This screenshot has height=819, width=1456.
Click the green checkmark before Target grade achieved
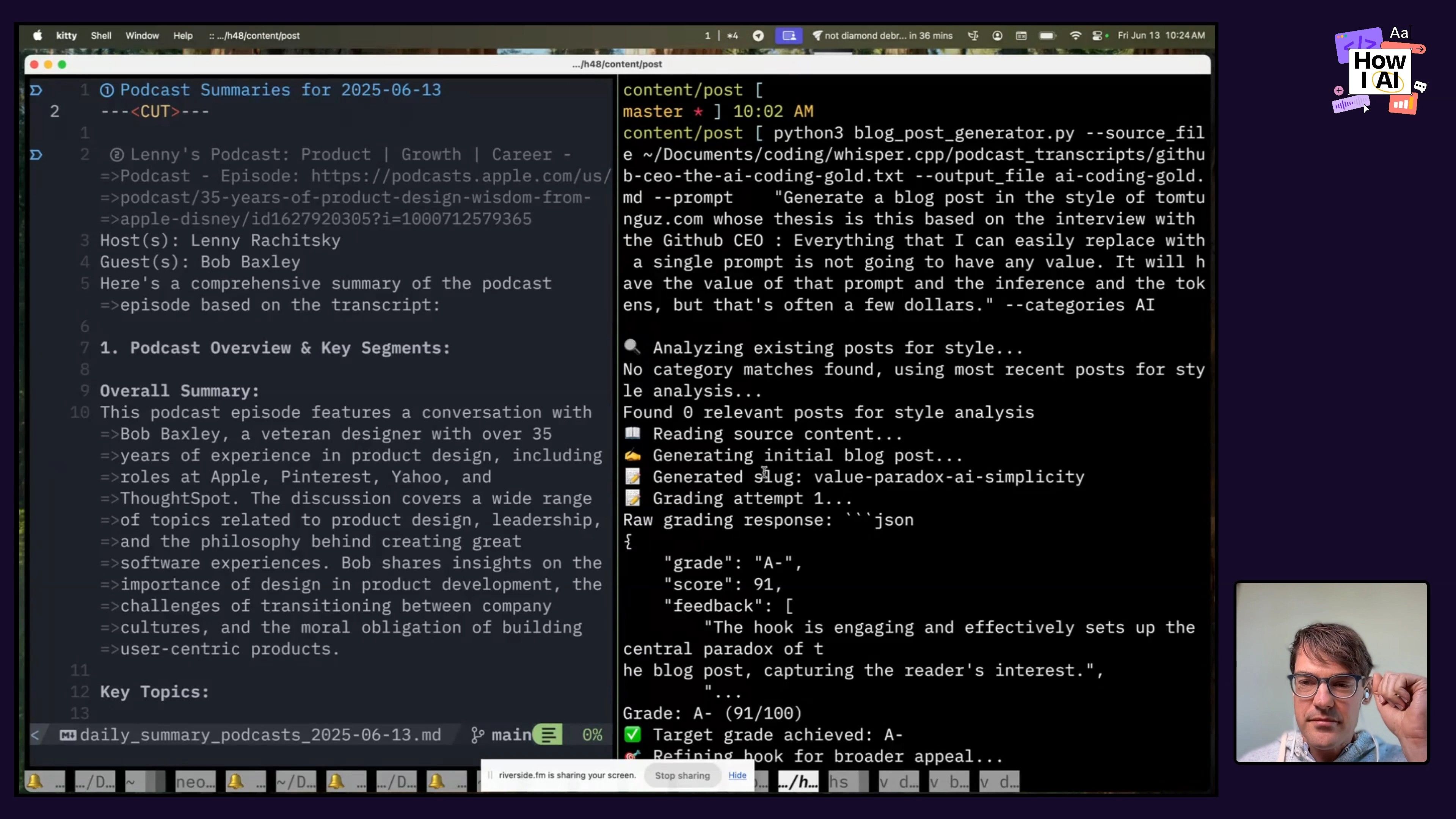point(632,734)
